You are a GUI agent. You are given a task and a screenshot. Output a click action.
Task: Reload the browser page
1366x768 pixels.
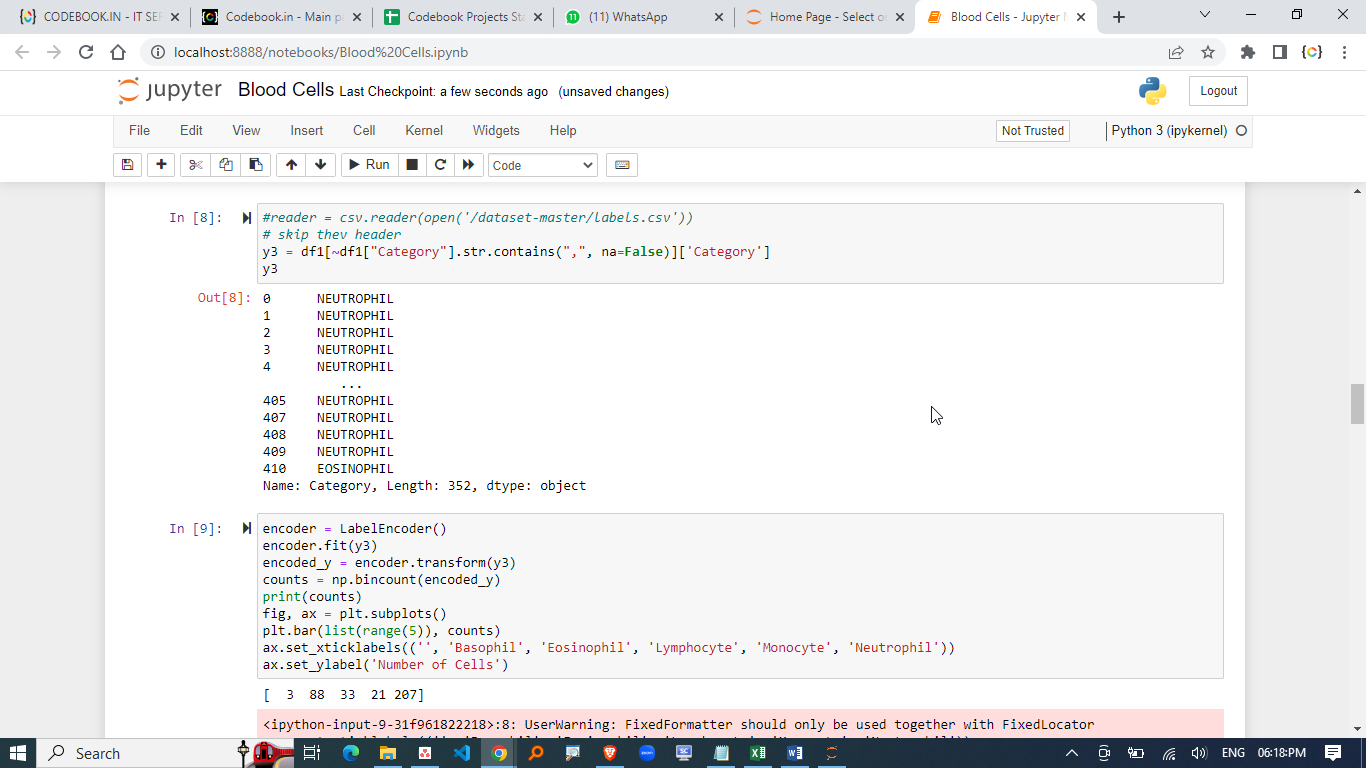tap(86, 52)
